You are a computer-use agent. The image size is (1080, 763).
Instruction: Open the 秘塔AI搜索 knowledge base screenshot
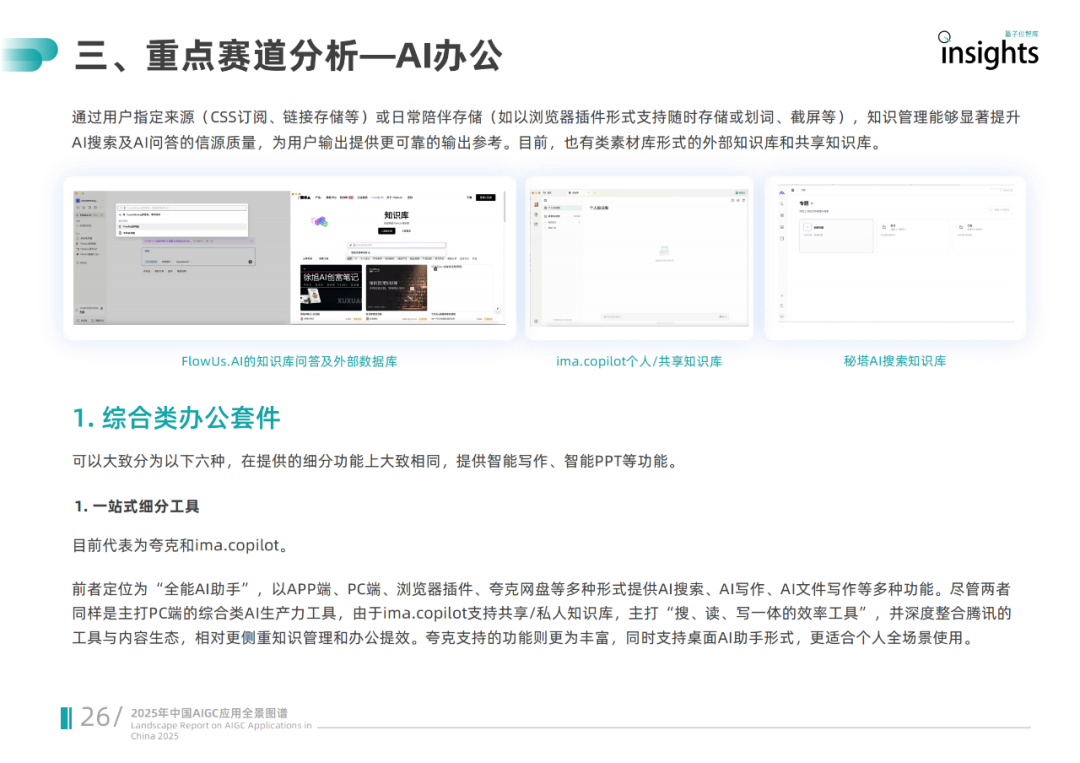click(895, 255)
